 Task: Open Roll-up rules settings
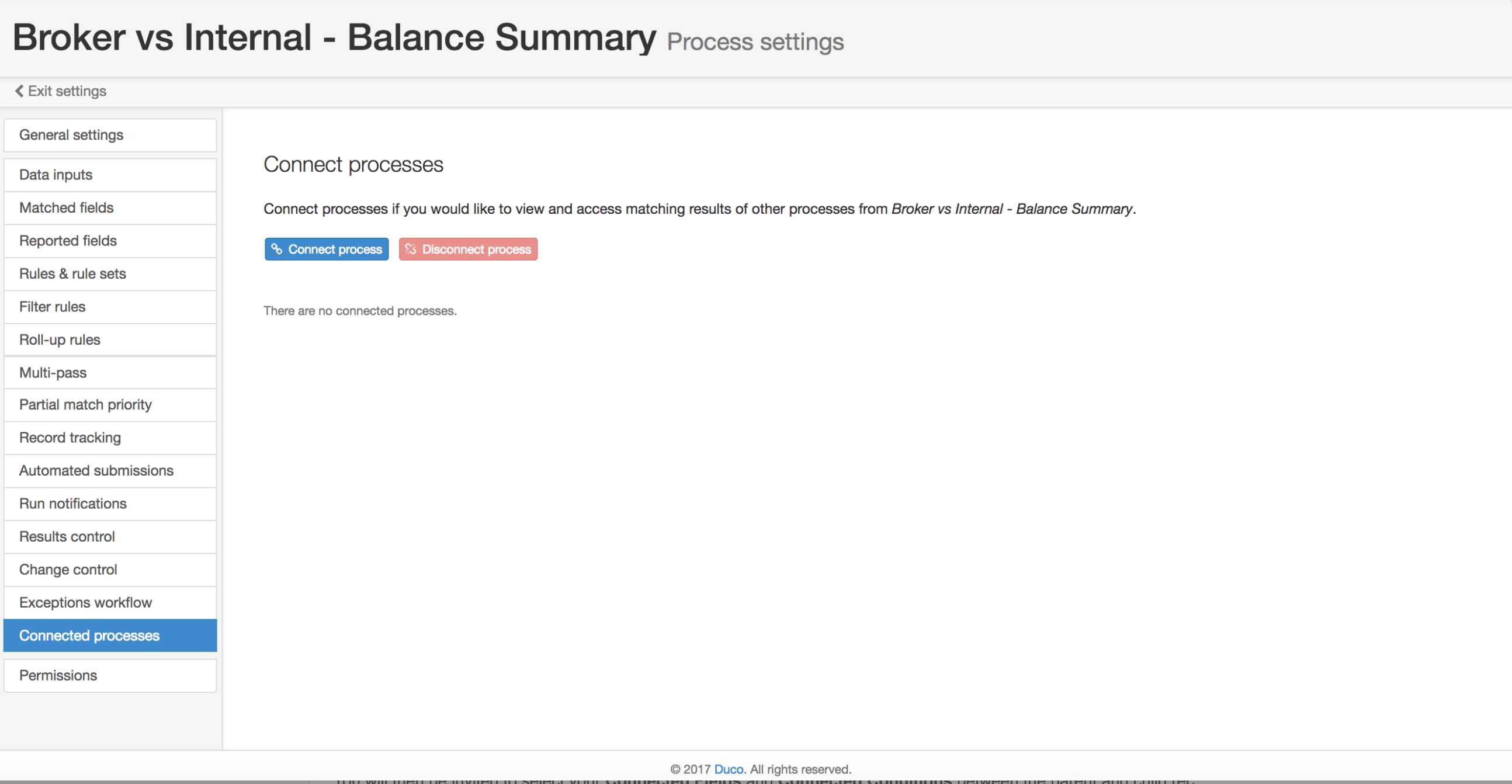coord(110,340)
